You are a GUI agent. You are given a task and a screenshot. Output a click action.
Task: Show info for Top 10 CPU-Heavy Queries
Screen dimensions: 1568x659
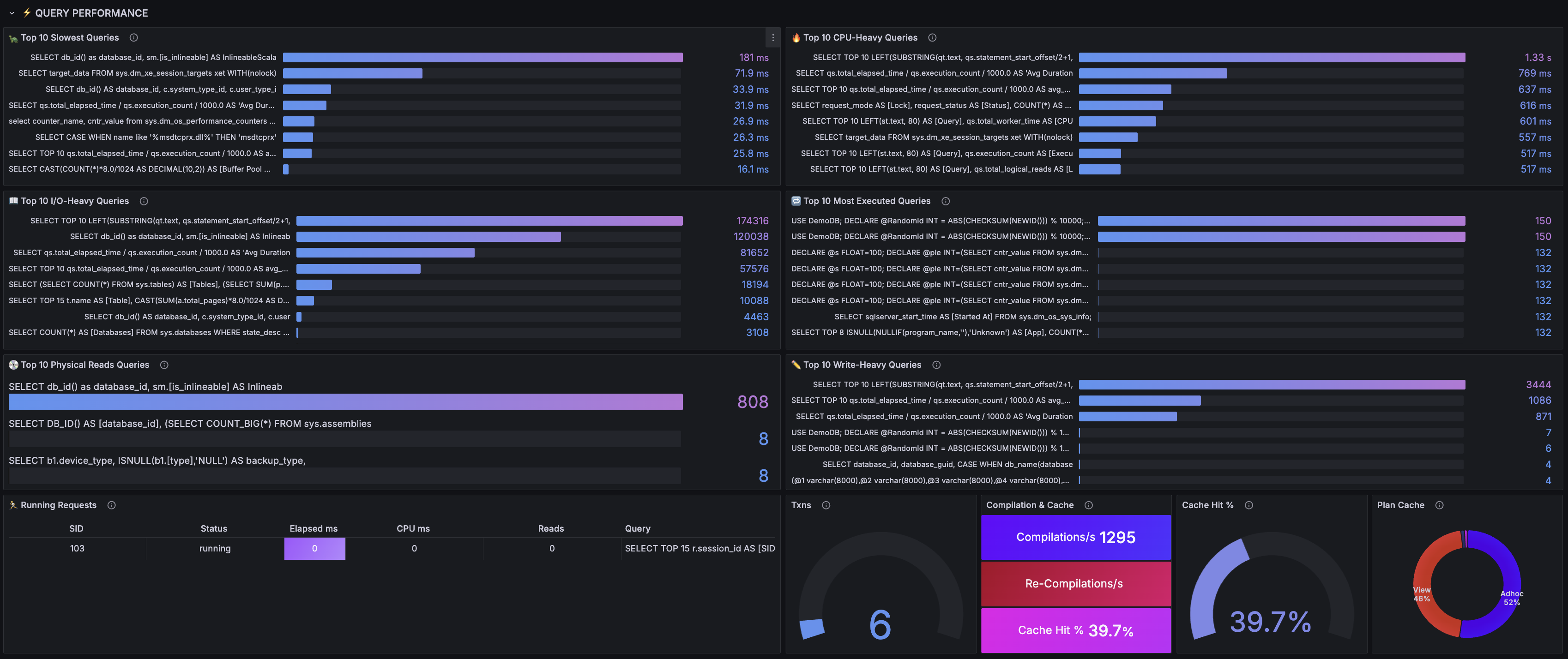932,38
